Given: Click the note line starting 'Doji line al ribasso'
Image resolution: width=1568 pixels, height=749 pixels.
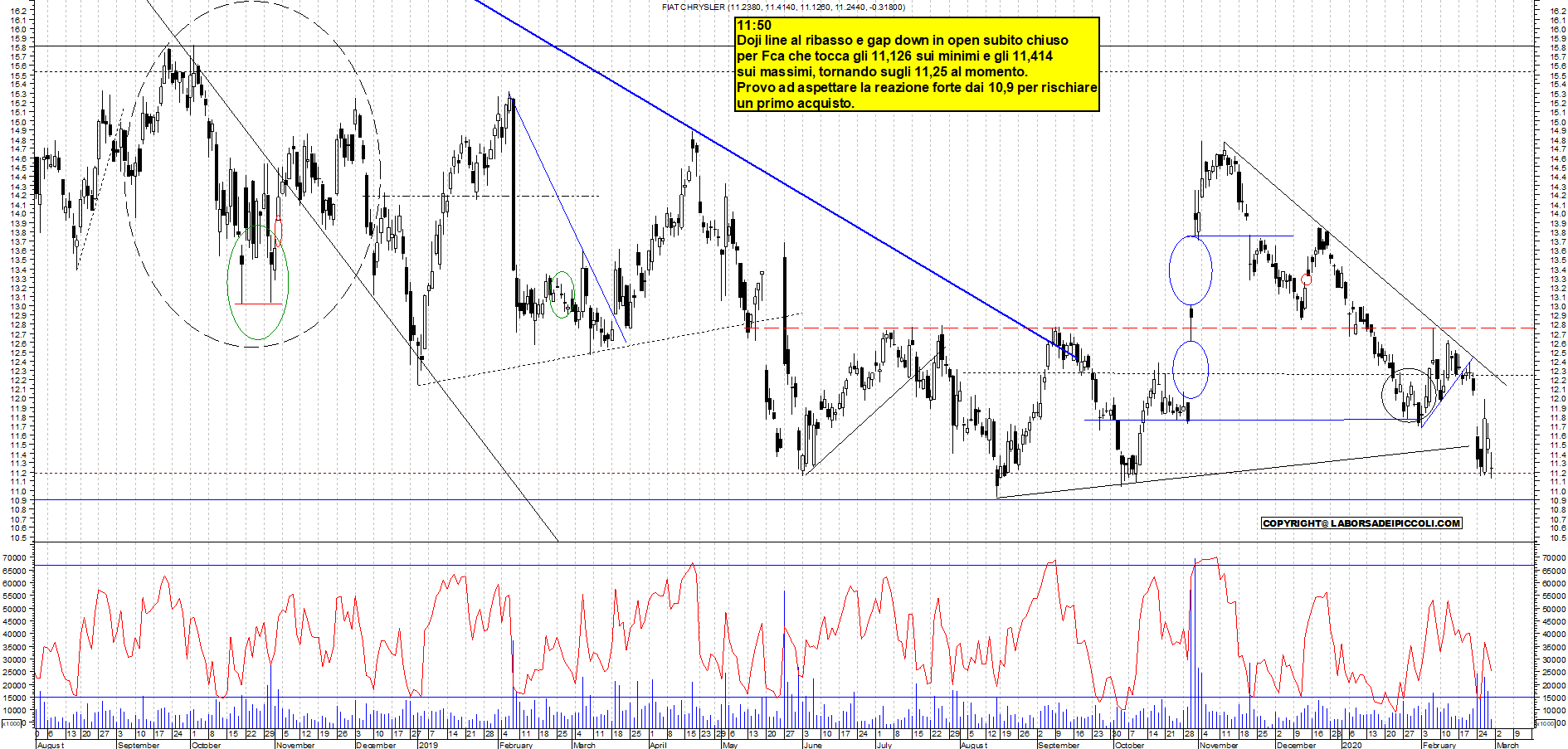Looking at the screenshot, I should [x=903, y=41].
